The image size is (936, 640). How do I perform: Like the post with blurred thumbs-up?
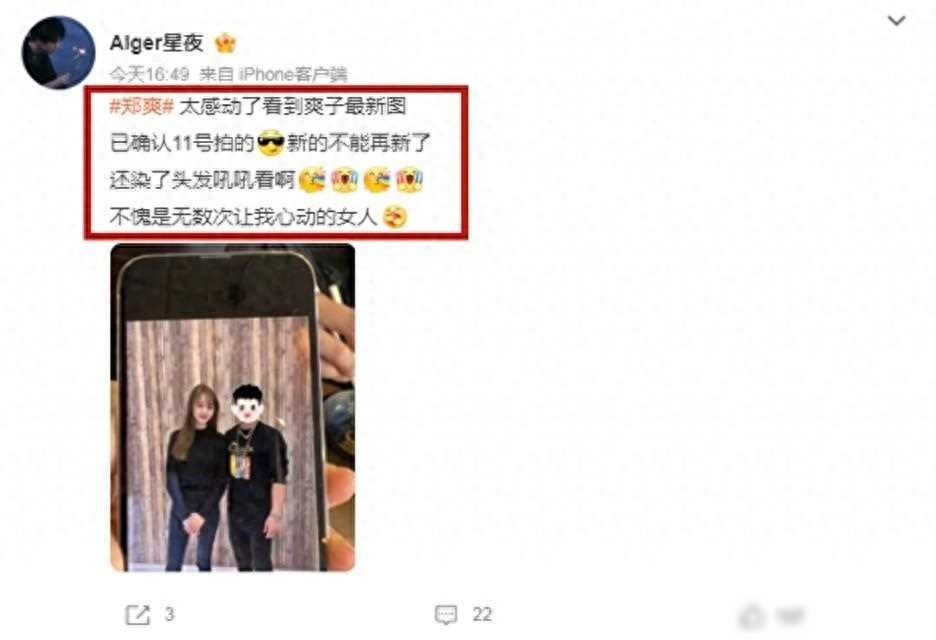(x=752, y=616)
